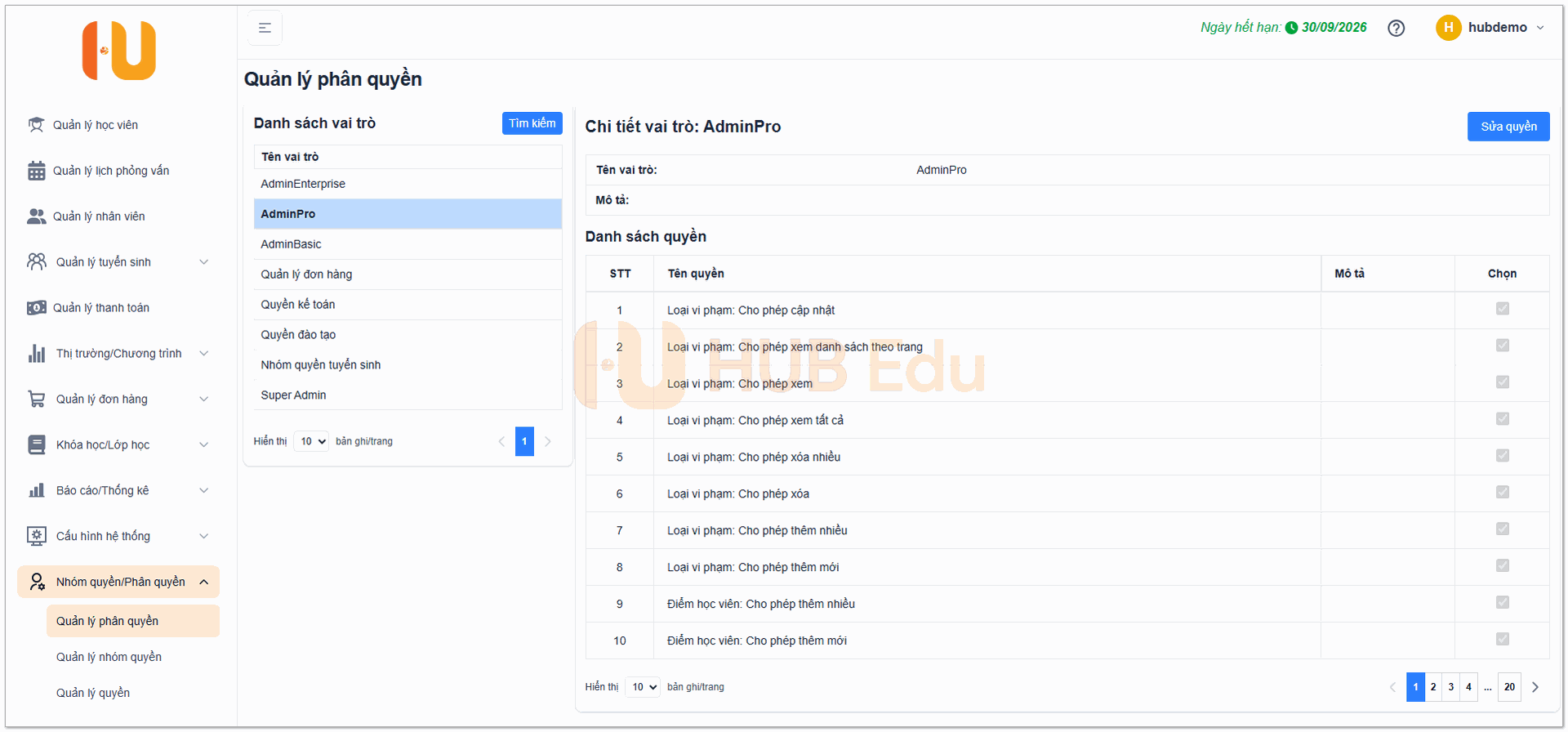Click the Tìm kiếm button
Image resolution: width=1568 pixels, height=732 pixels.
(x=532, y=123)
